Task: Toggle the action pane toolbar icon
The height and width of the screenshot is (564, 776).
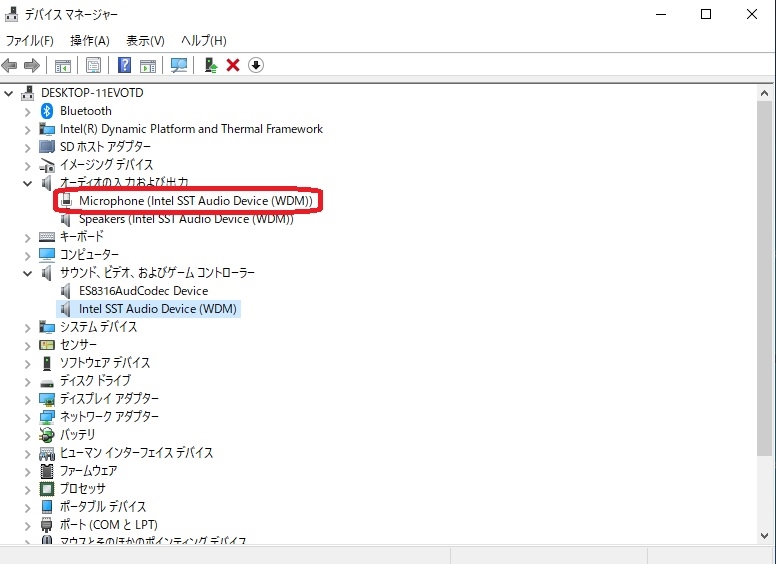Action: 148,65
